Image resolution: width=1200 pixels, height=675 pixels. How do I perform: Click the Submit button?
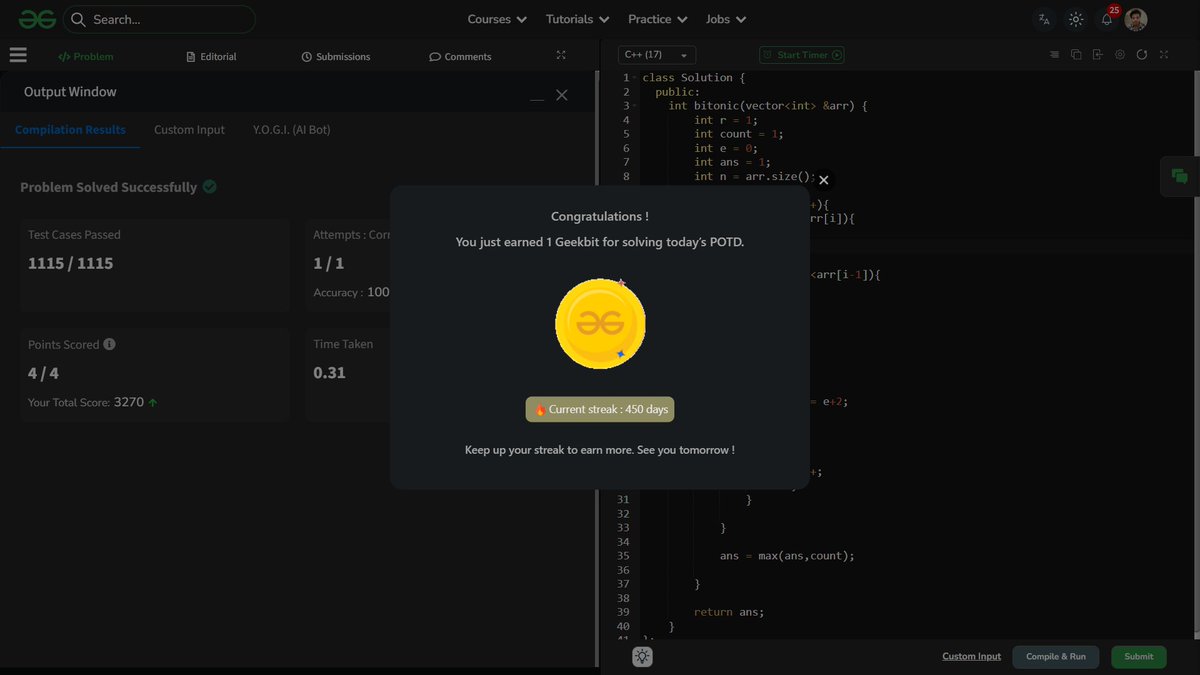click(1139, 657)
